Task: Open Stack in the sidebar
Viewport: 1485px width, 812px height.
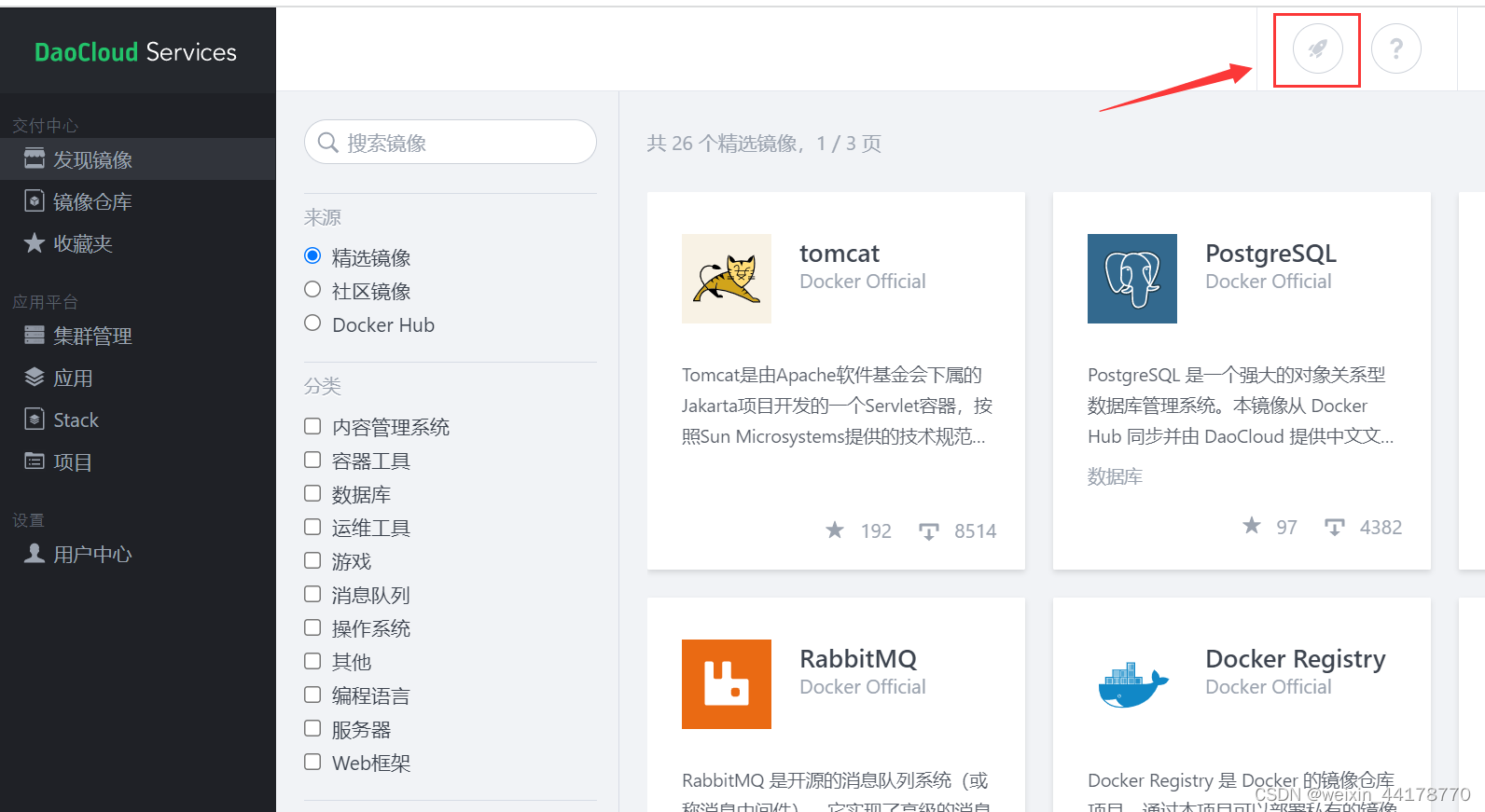Action: pyautogui.click(x=138, y=420)
